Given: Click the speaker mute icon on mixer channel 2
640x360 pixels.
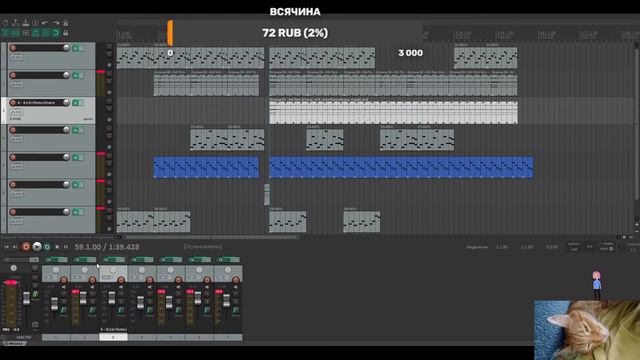Looking at the screenshot, I should pos(92,287).
